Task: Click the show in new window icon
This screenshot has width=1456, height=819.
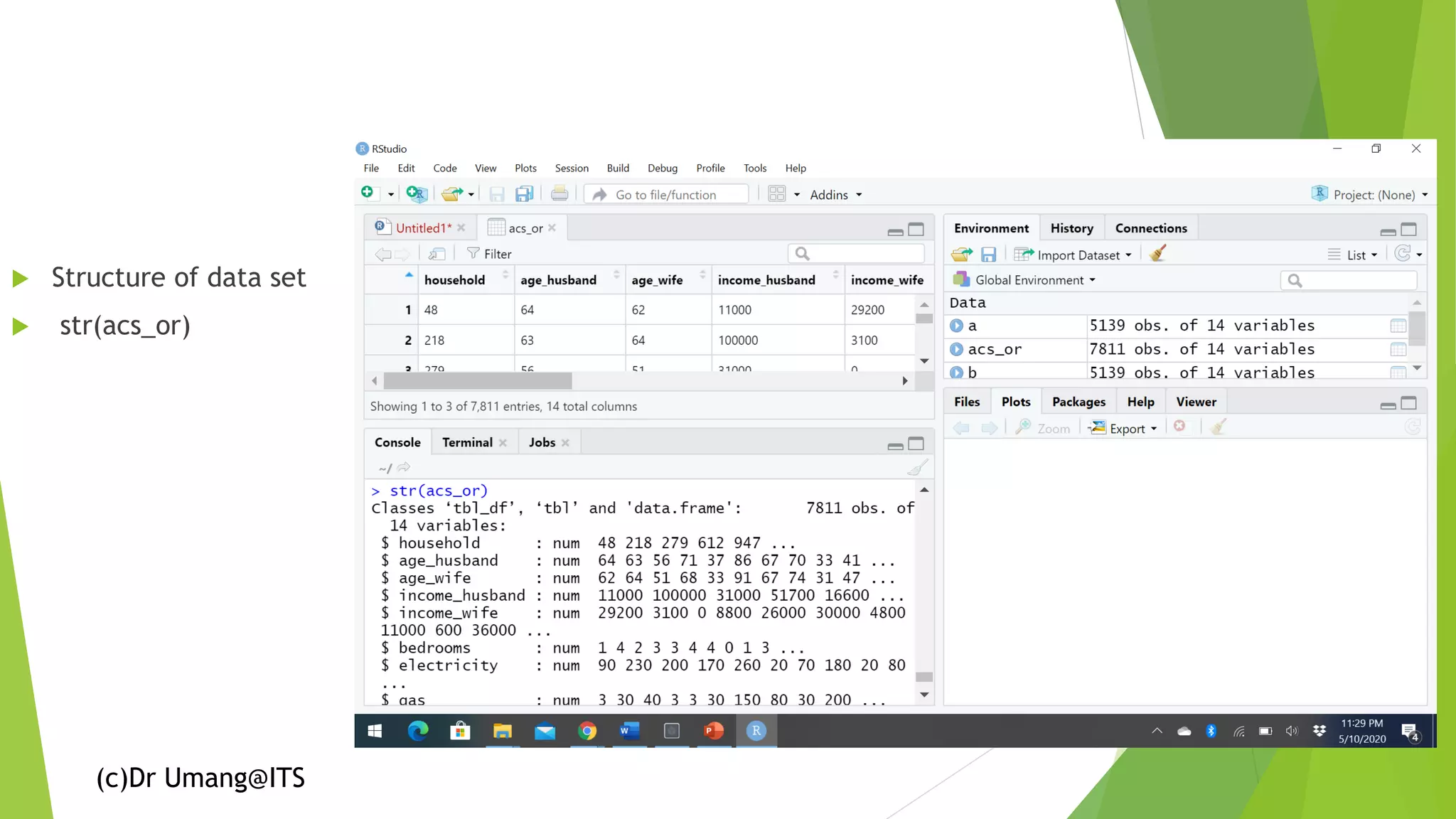Action: point(437,254)
